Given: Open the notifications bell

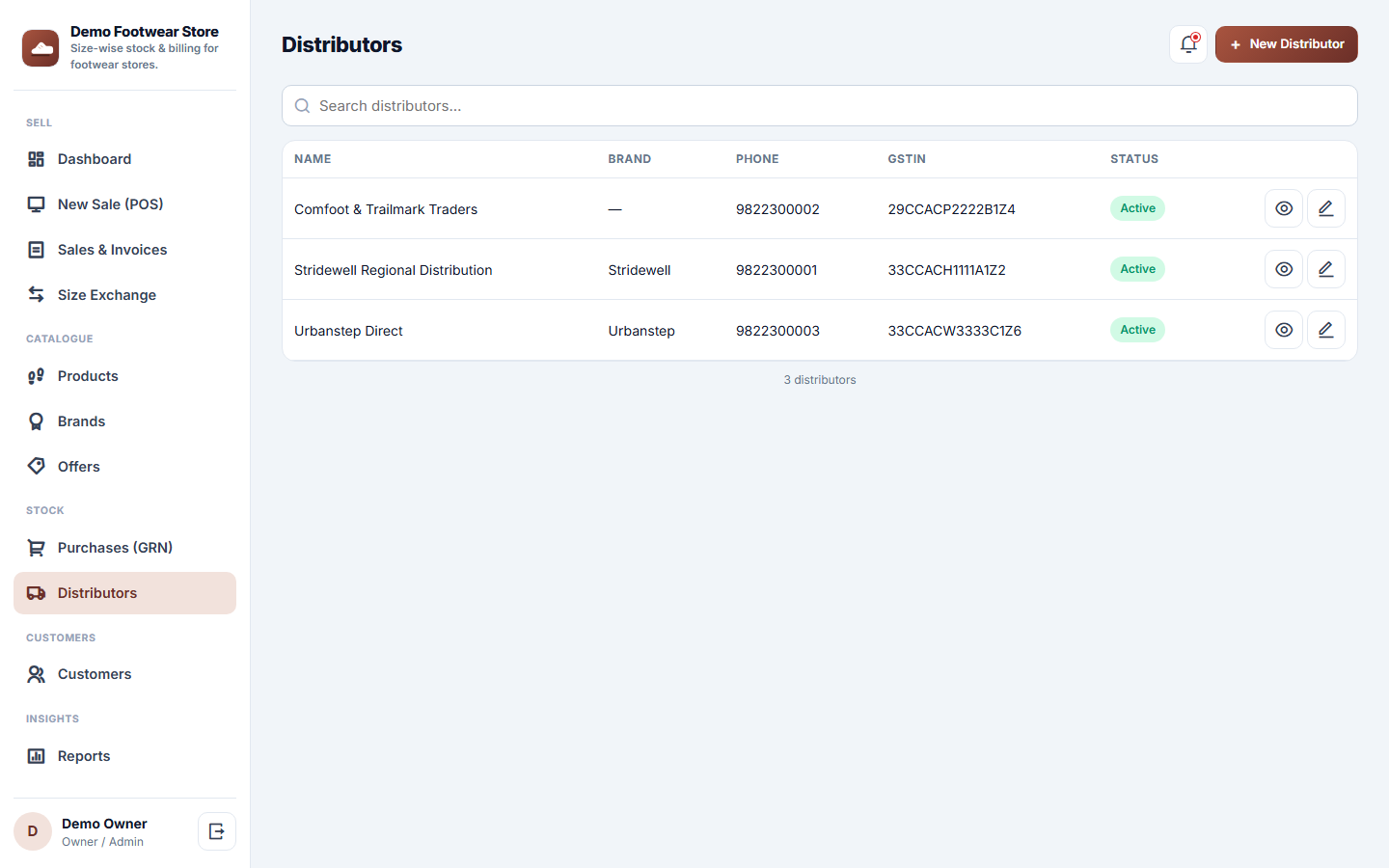Looking at the screenshot, I should point(1188,44).
